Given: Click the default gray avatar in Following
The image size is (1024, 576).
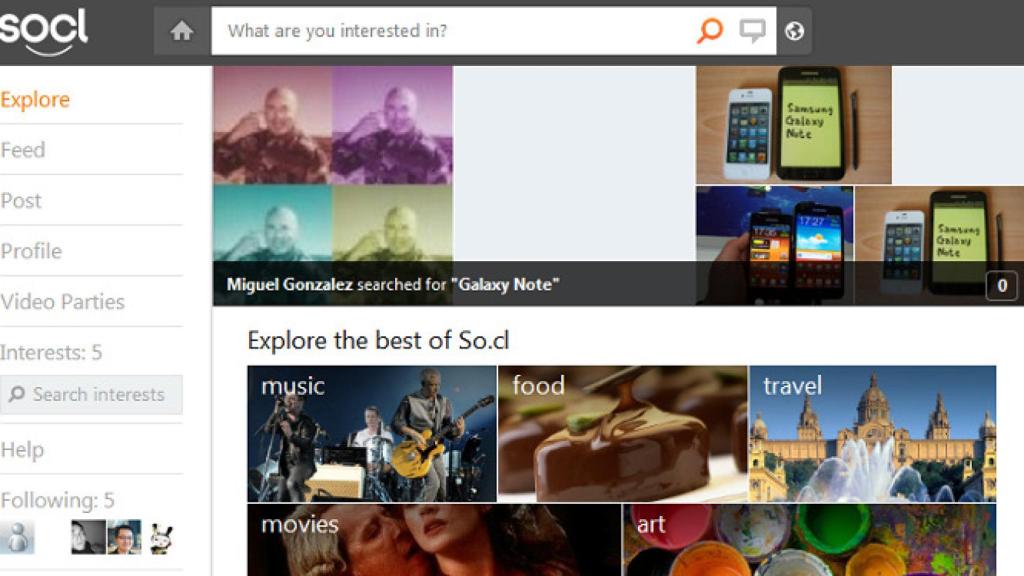Looking at the screenshot, I should tap(18, 537).
